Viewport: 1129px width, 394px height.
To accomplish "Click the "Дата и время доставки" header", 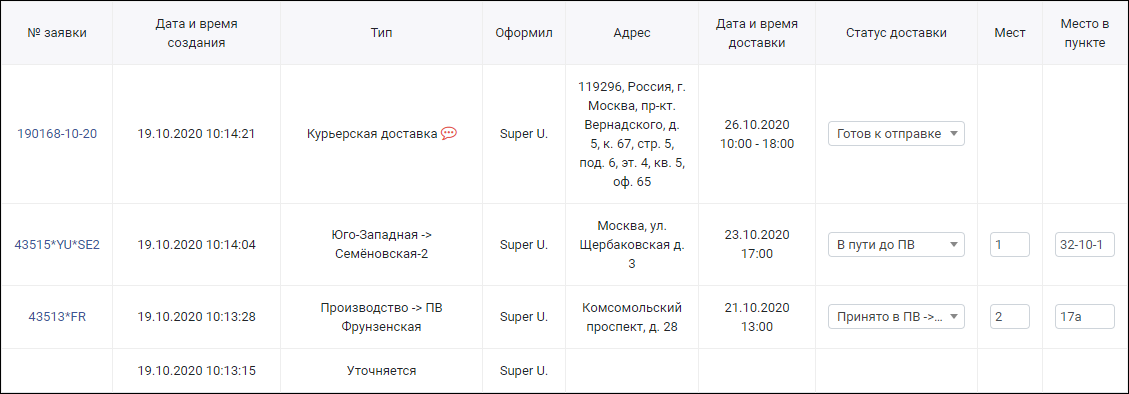I will coord(757,33).
